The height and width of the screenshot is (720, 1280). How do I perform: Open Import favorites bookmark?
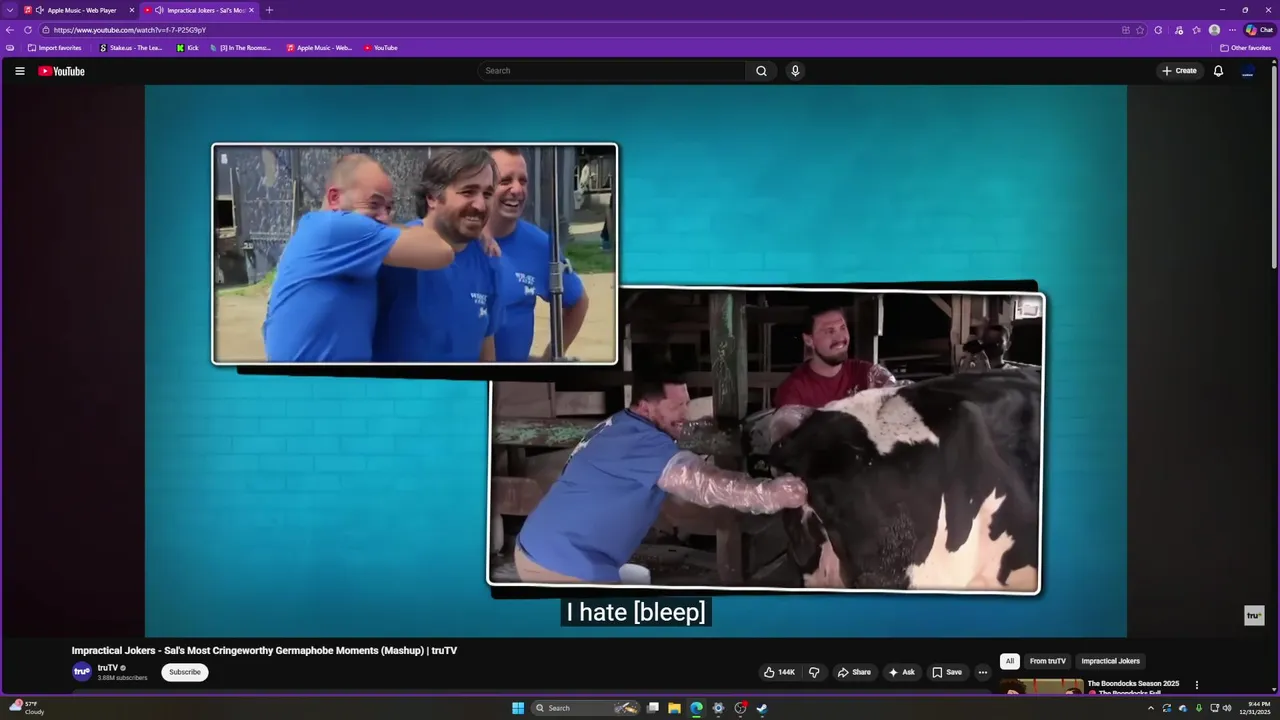[x=55, y=48]
